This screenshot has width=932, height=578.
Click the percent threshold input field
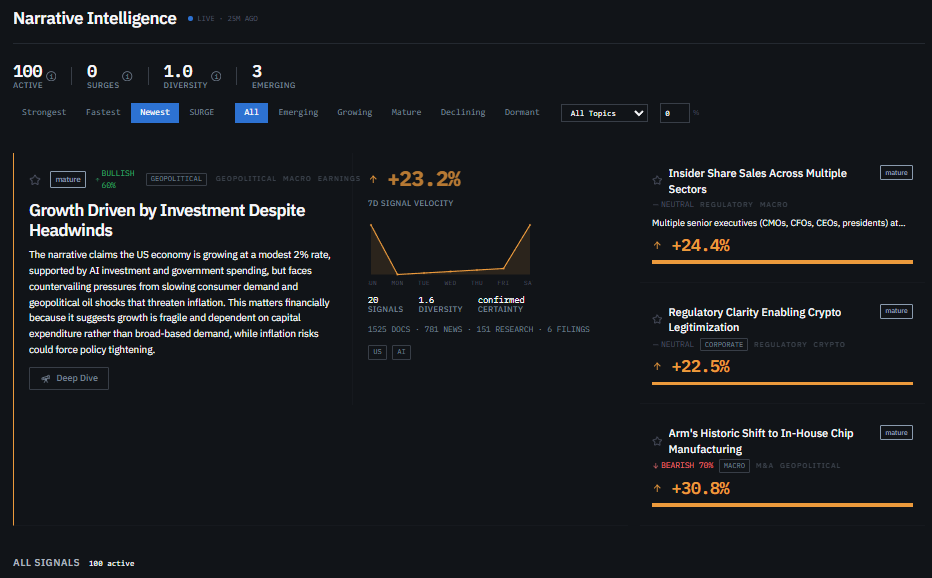pos(675,113)
